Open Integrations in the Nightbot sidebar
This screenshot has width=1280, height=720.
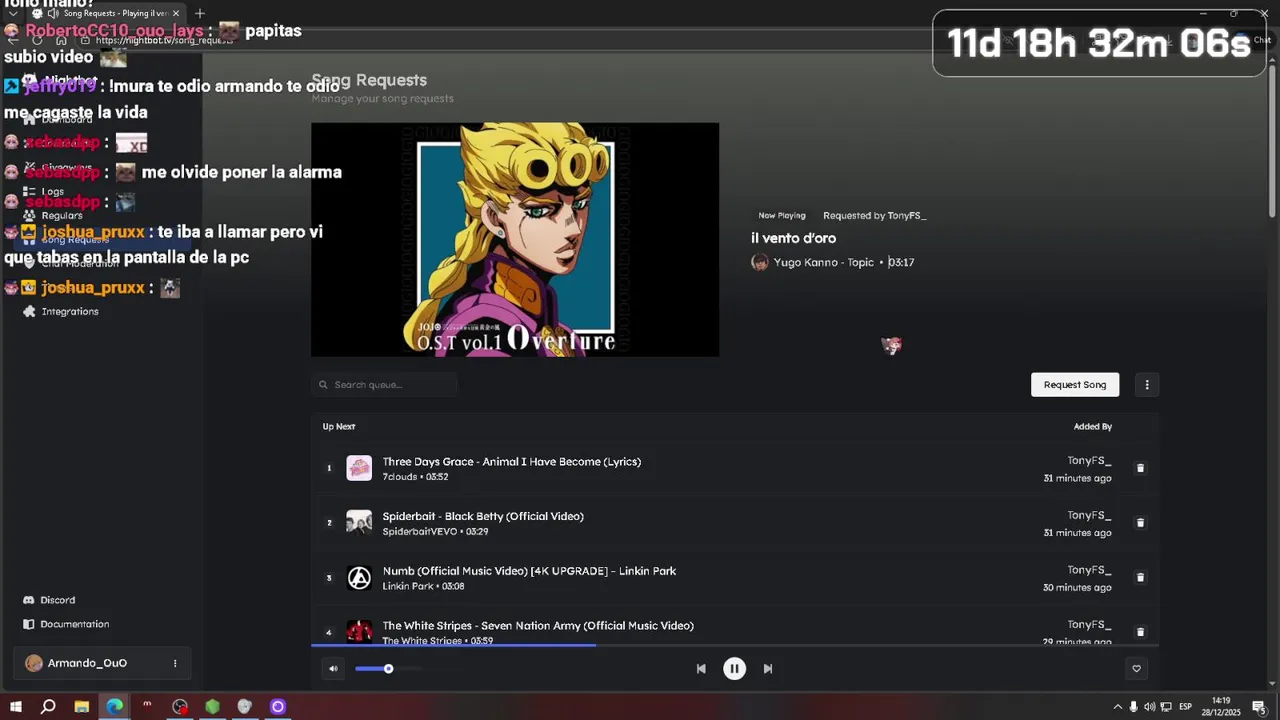coord(69,312)
